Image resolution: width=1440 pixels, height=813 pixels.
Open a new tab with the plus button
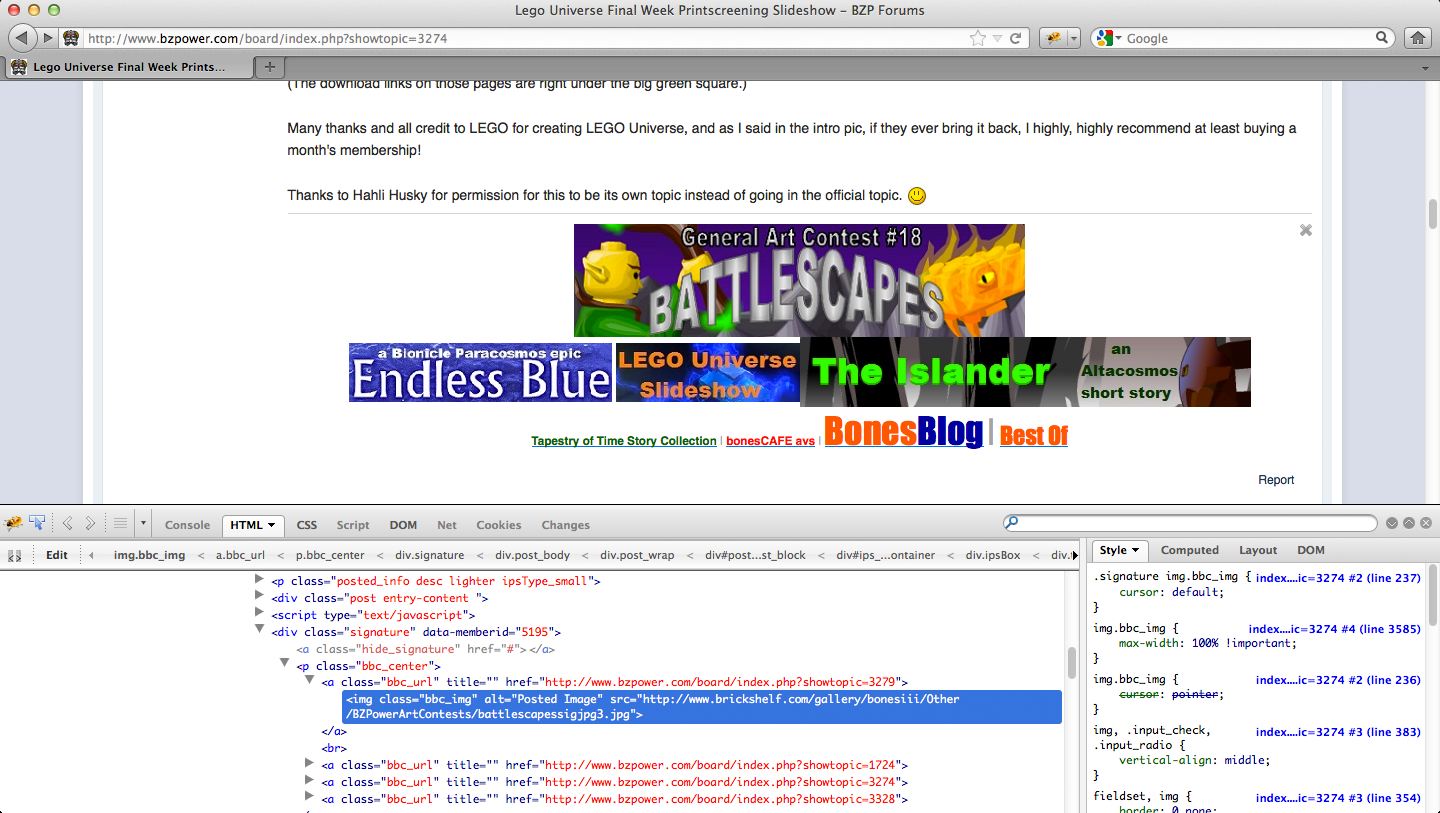[269, 67]
